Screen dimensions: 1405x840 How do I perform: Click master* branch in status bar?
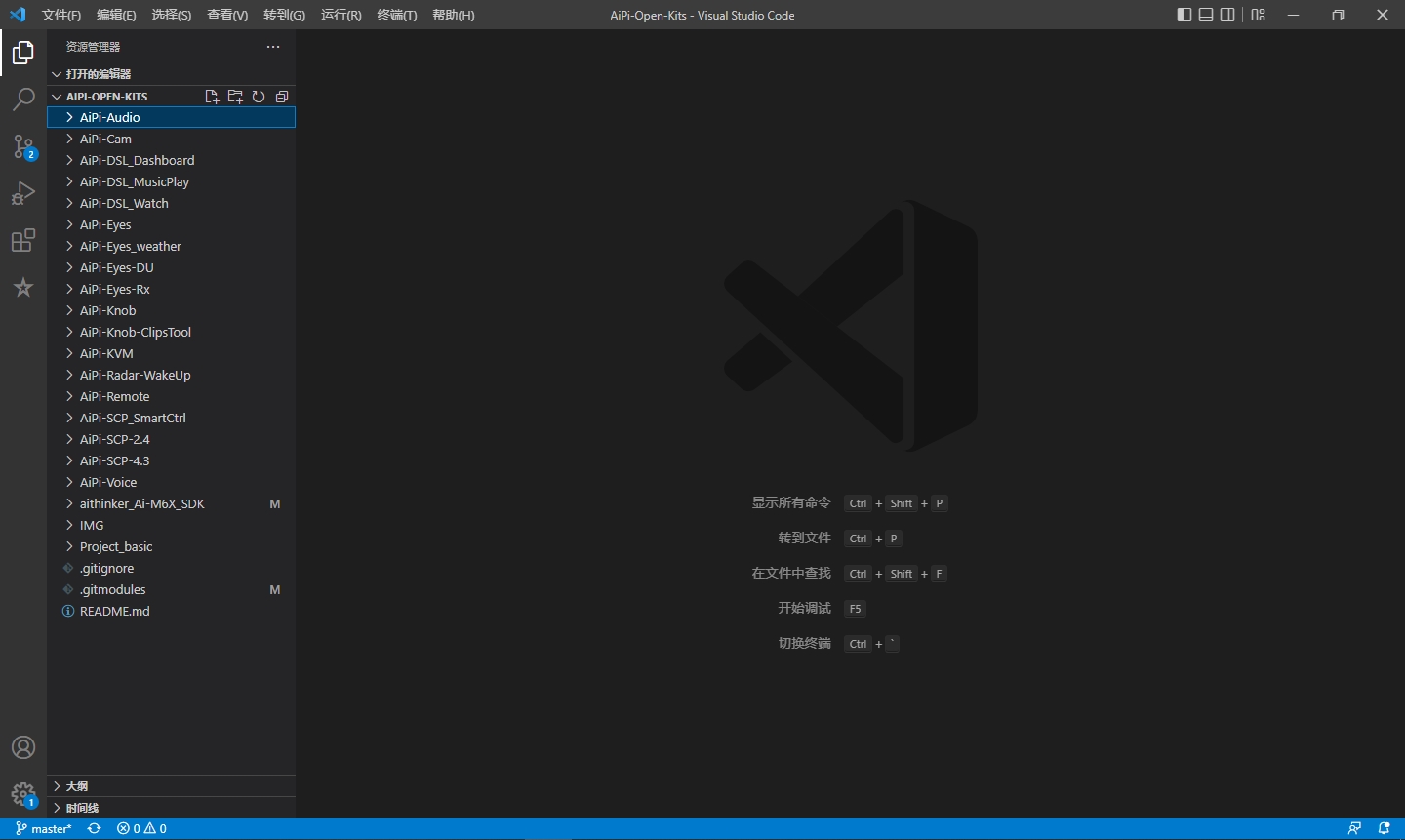(x=44, y=828)
